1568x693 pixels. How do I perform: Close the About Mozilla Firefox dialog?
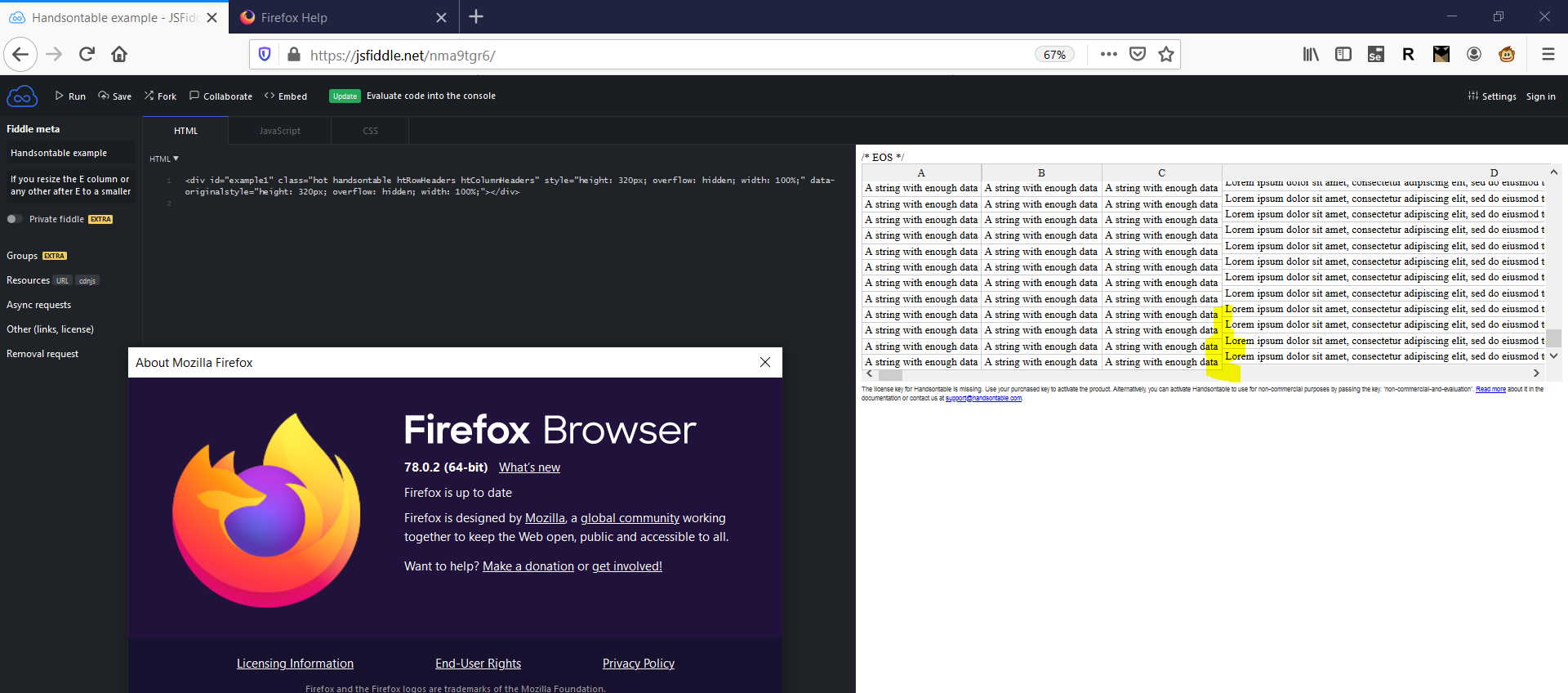tap(765, 362)
